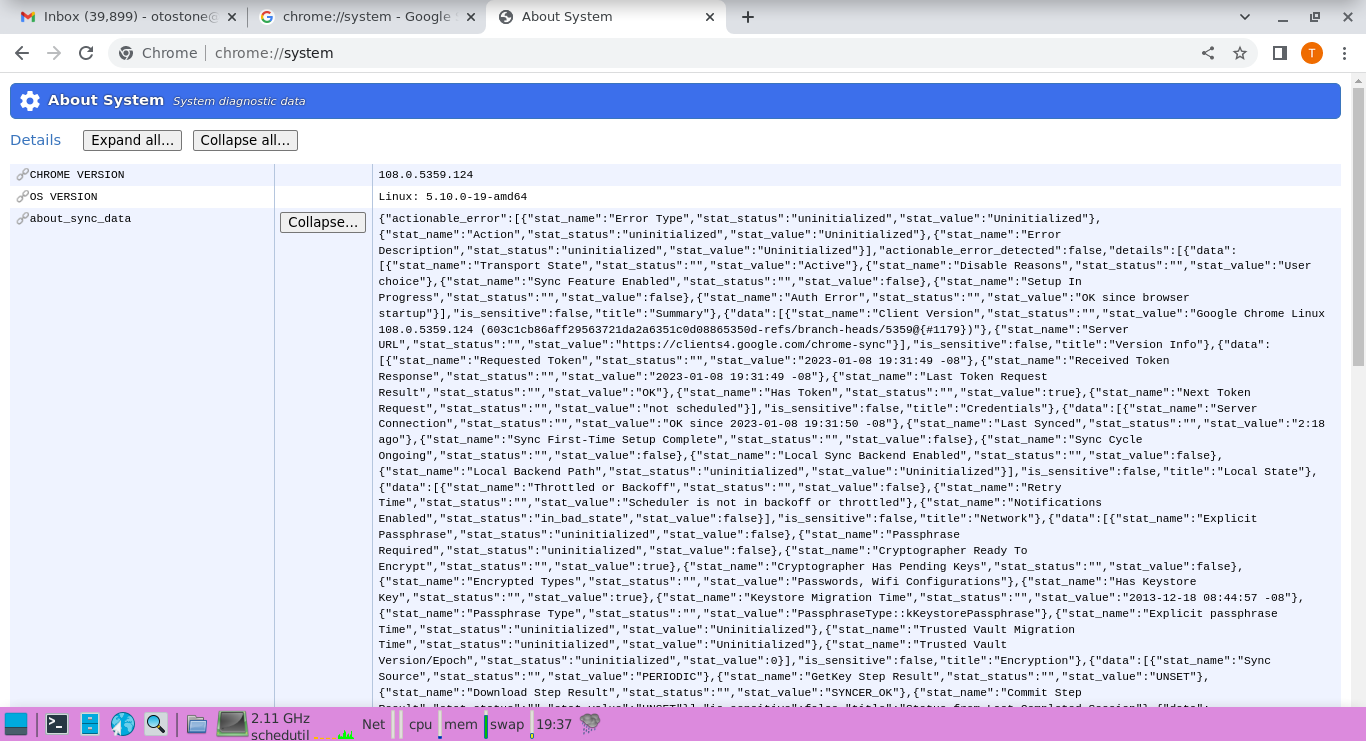Go back using the browser back arrow
Image resolution: width=1366 pixels, height=741 pixels.
pos(22,53)
